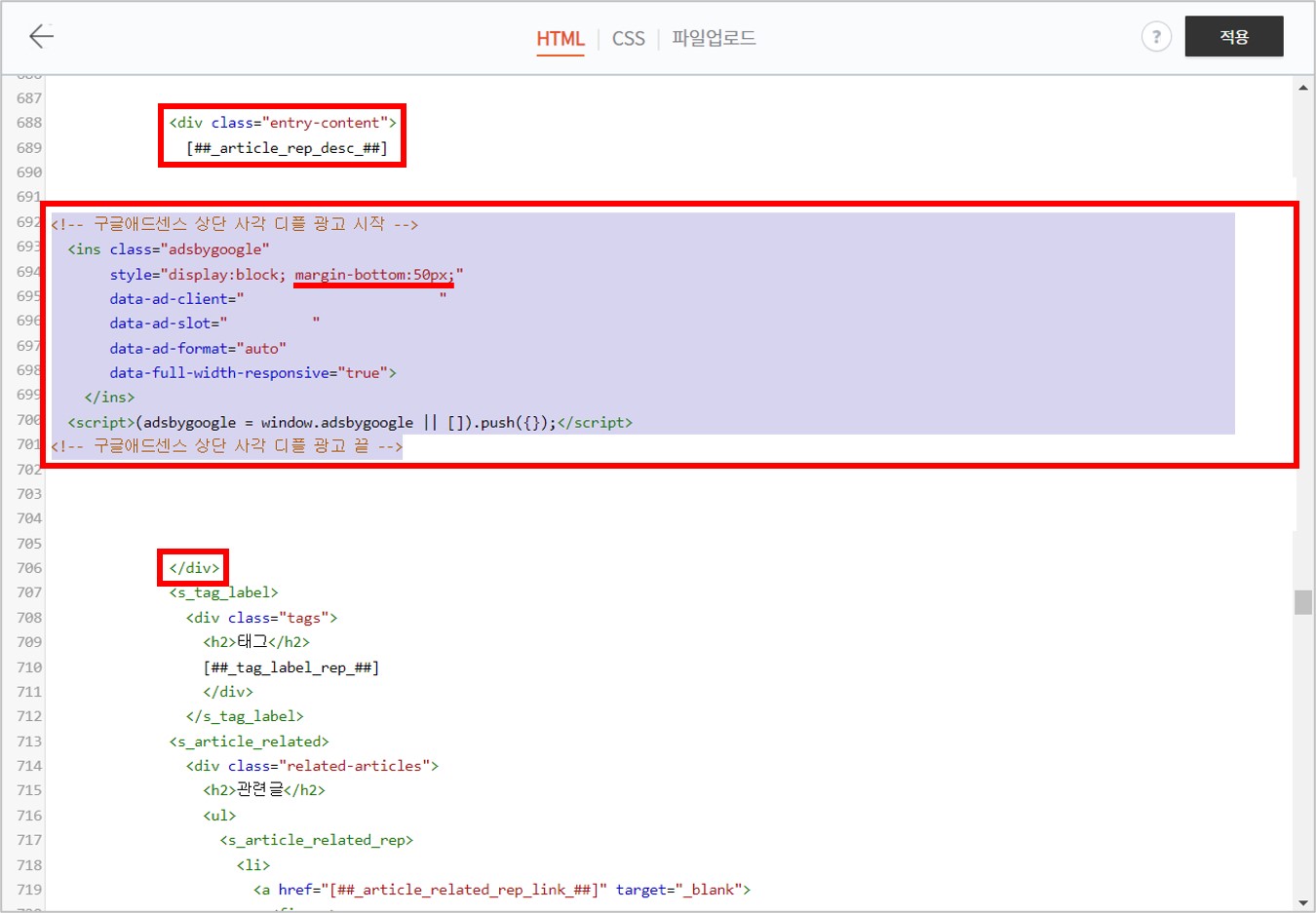This screenshot has width=1316, height=913.
Task: Open the 파일업로드 tab
Action: coord(714,38)
